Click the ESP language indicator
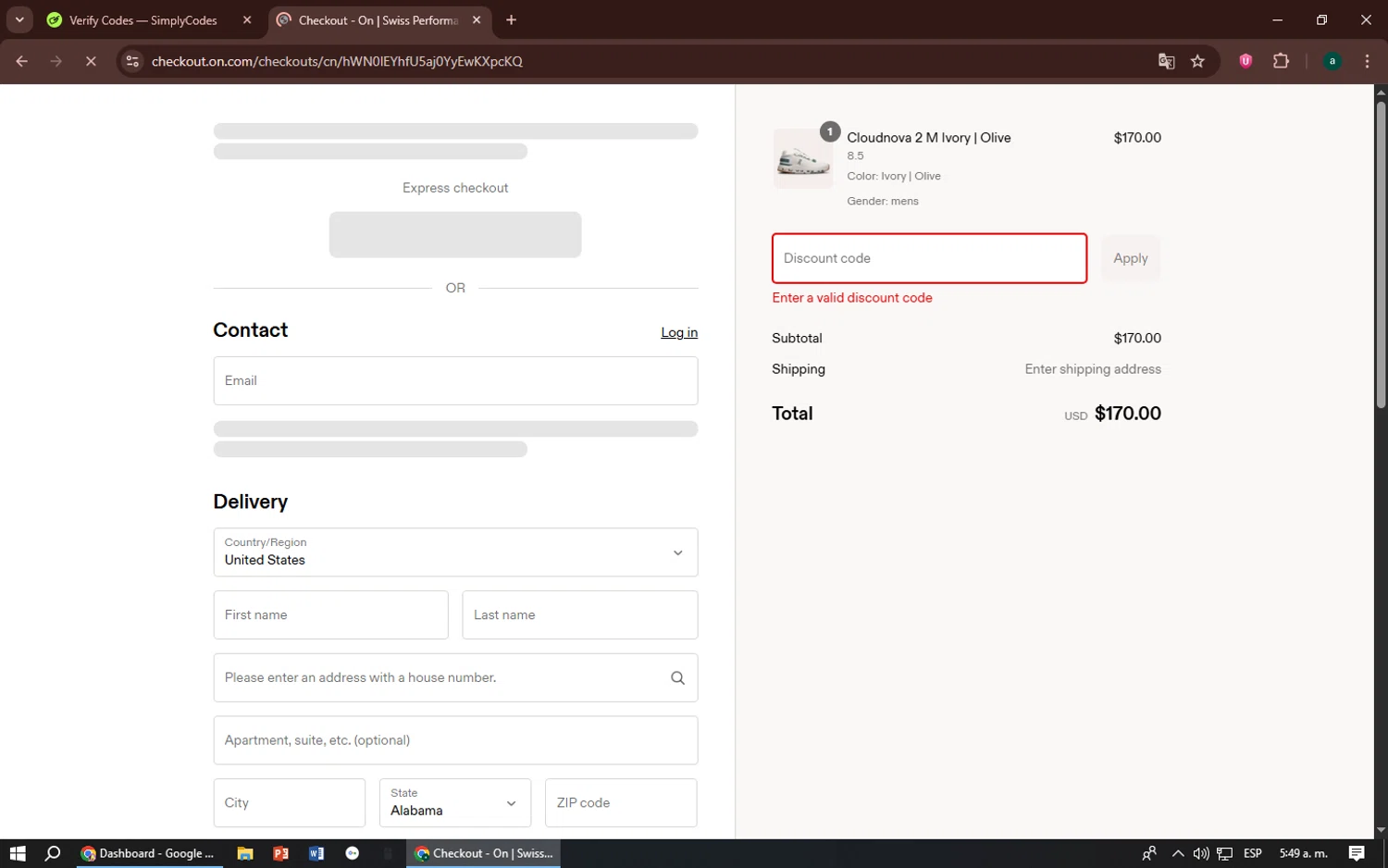 (x=1253, y=853)
